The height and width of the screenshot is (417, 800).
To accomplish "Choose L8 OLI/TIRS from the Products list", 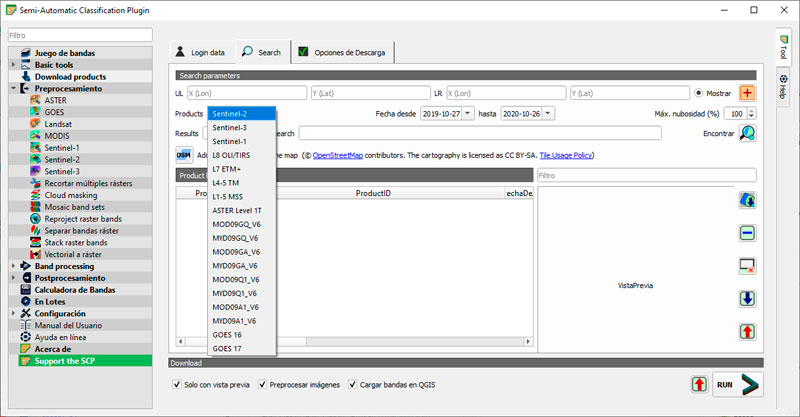I will [242, 155].
